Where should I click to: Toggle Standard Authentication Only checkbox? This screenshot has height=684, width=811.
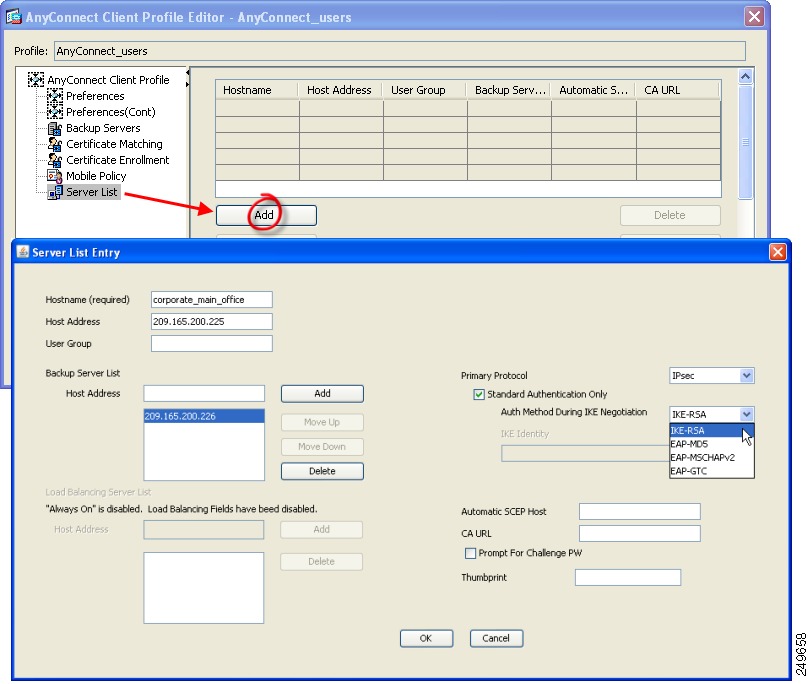click(x=479, y=394)
